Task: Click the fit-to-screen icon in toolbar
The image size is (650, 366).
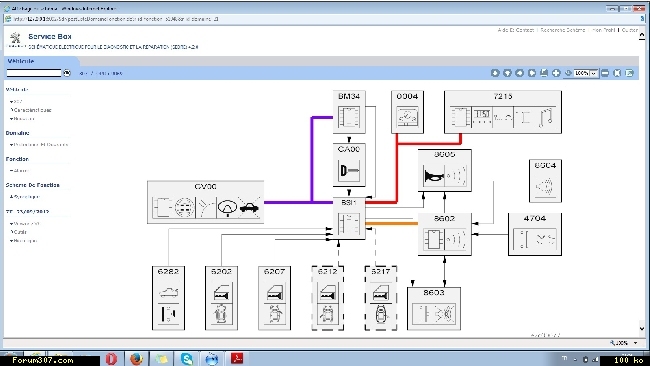Action: pos(617,73)
